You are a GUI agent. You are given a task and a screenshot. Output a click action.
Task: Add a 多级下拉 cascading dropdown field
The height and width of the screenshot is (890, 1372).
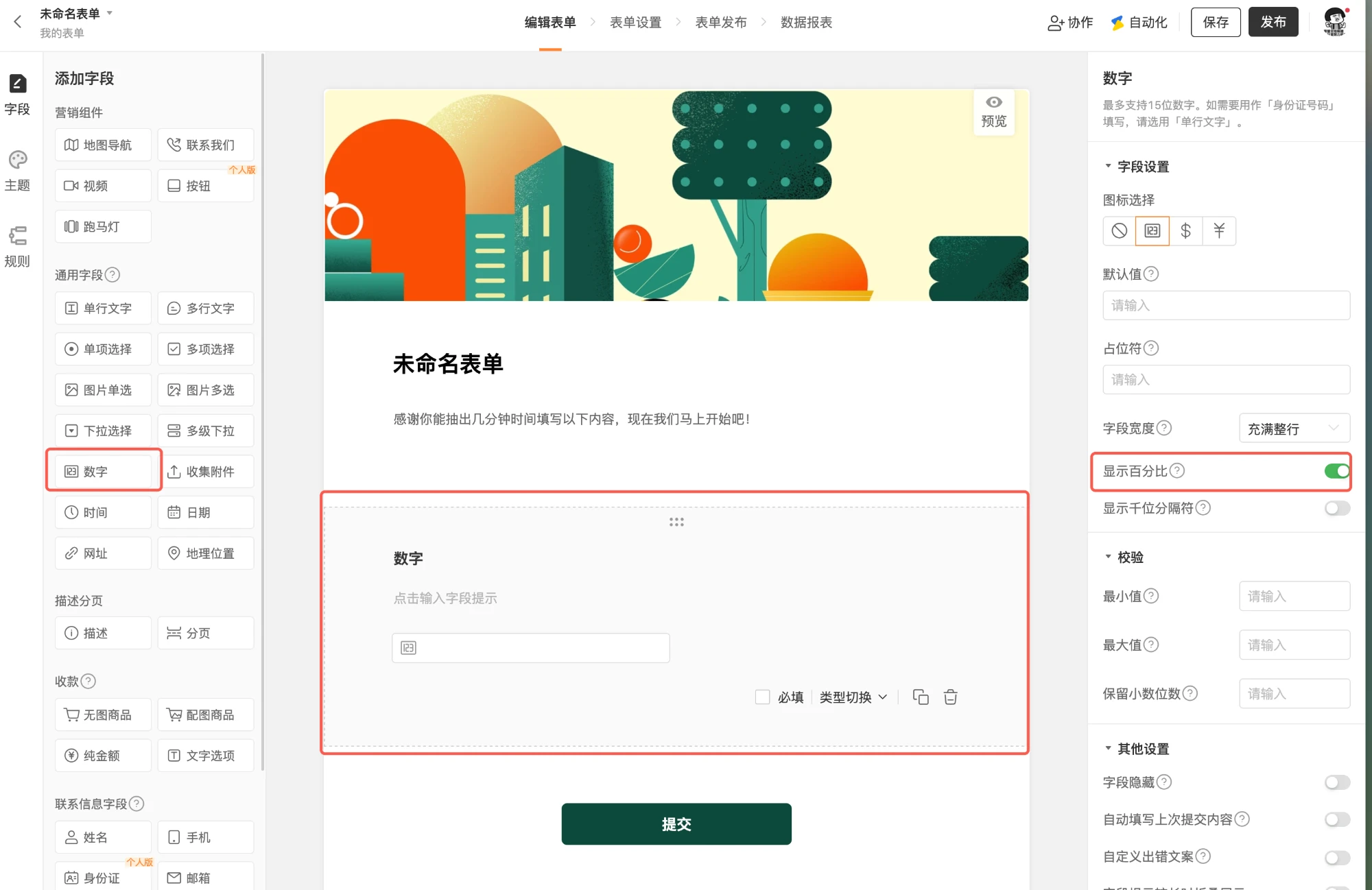pyautogui.click(x=206, y=431)
